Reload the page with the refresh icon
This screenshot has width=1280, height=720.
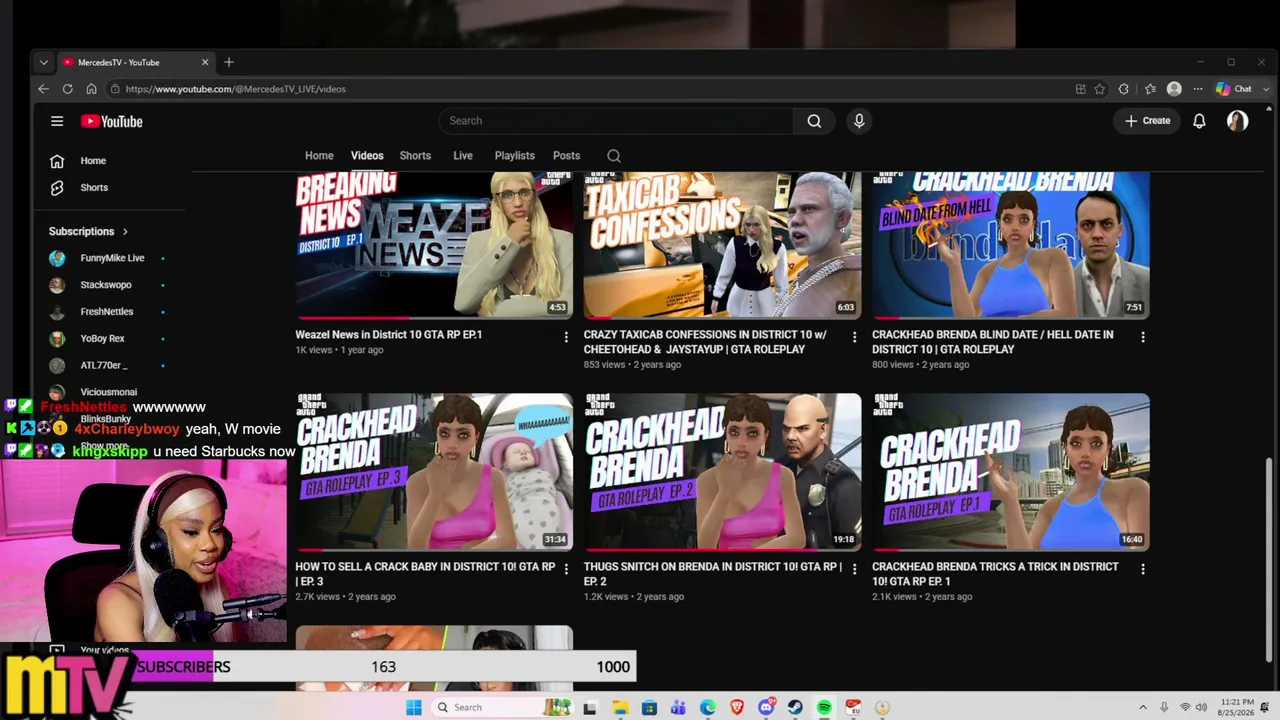coord(67,89)
